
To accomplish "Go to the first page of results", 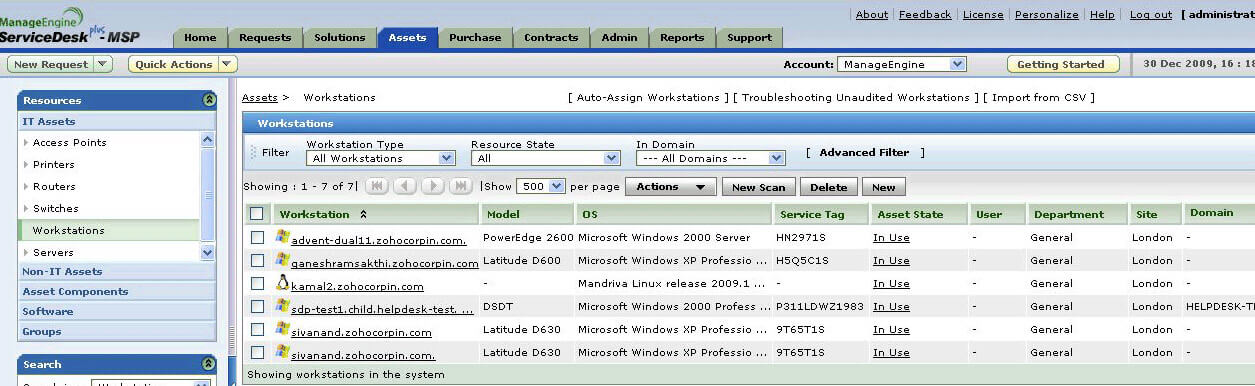I will click(377, 186).
